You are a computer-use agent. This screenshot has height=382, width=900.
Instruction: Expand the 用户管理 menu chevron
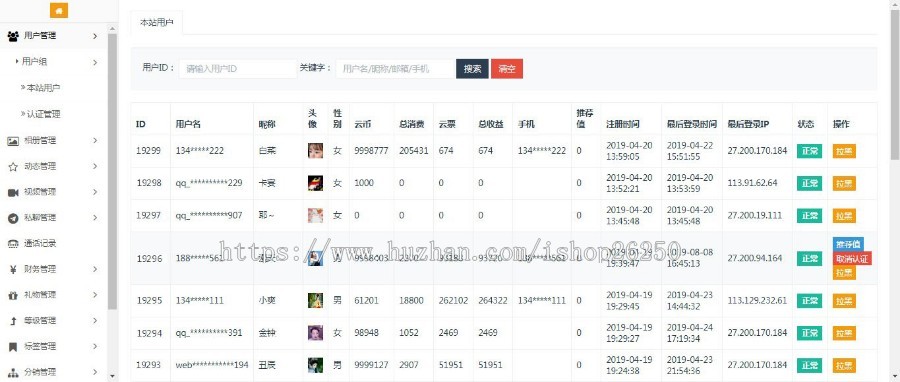[95, 36]
